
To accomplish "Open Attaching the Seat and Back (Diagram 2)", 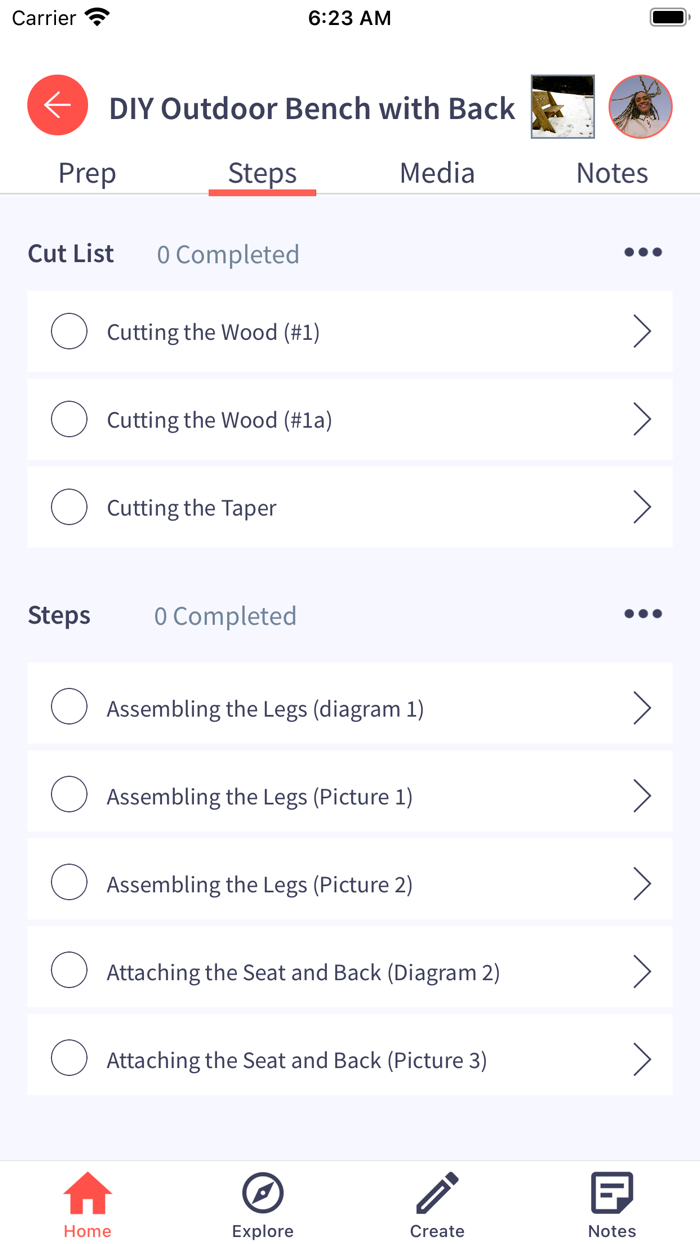I will click(303, 972).
